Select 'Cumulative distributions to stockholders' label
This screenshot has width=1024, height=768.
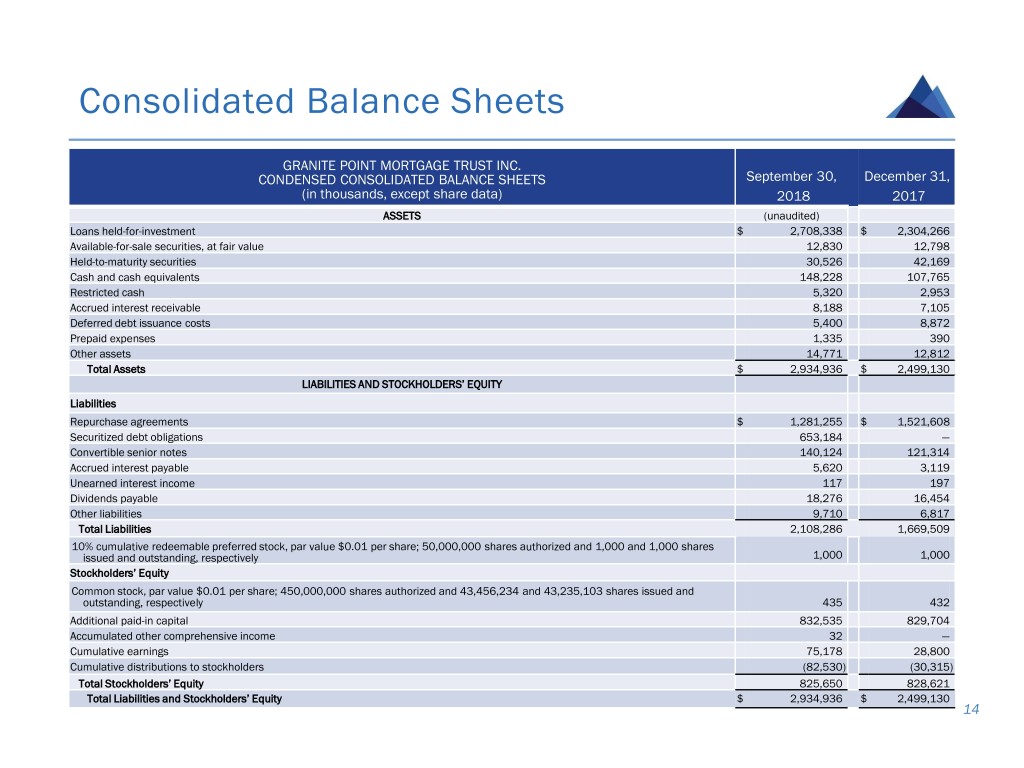(167, 667)
